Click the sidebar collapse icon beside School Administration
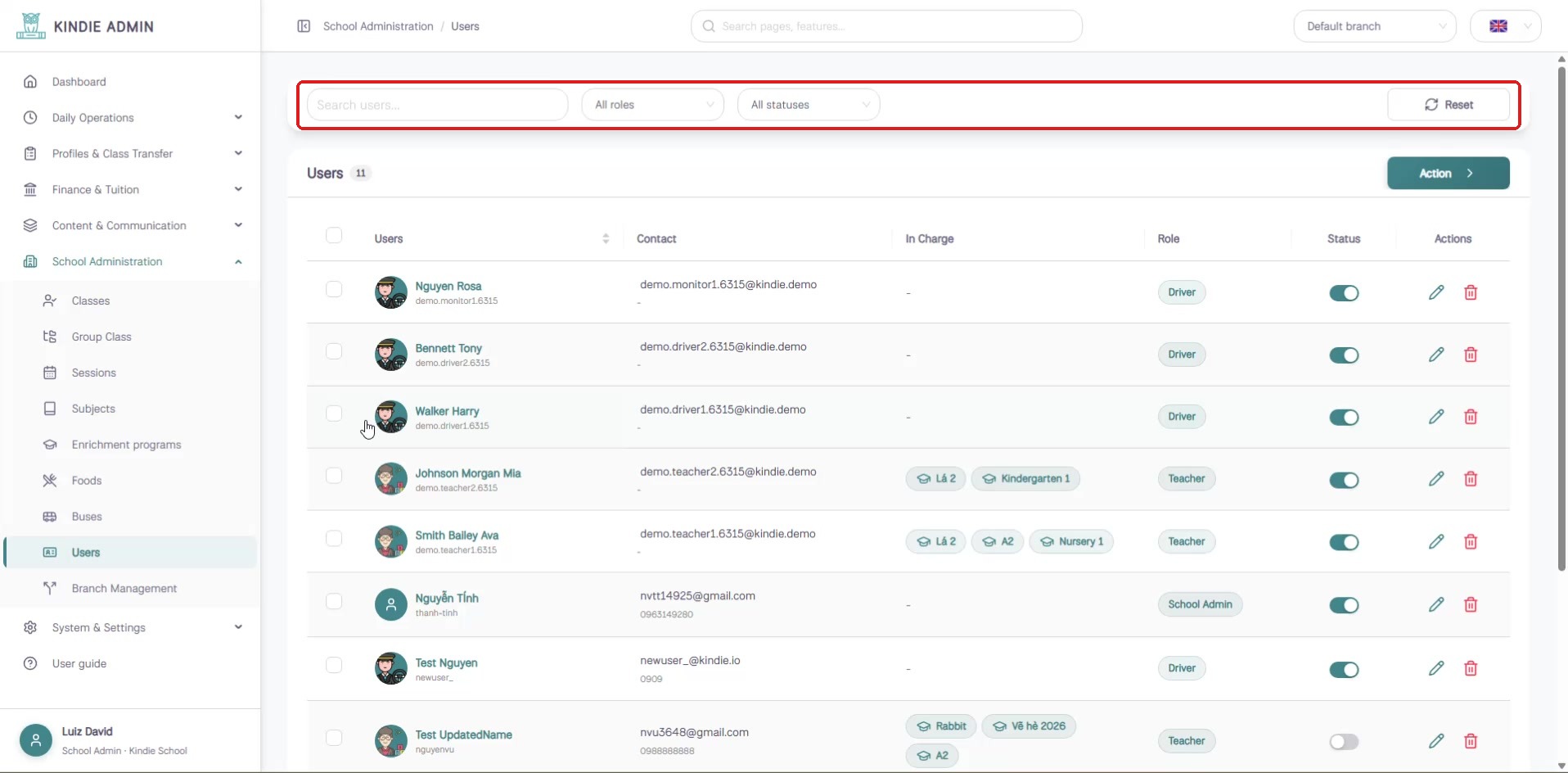Viewport: 1568px width, 773px height. tap(304, 26)
